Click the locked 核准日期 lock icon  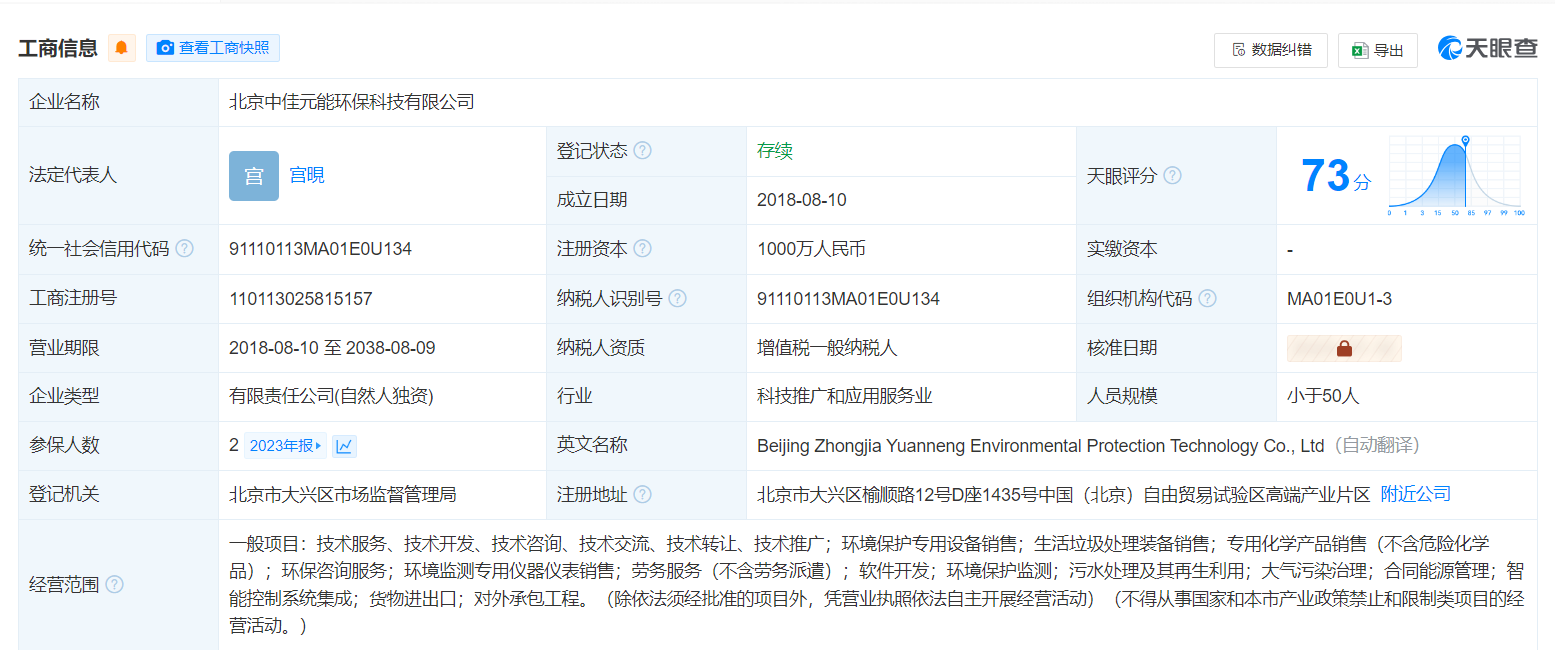pyautogui.click(x=1344, y=348)
